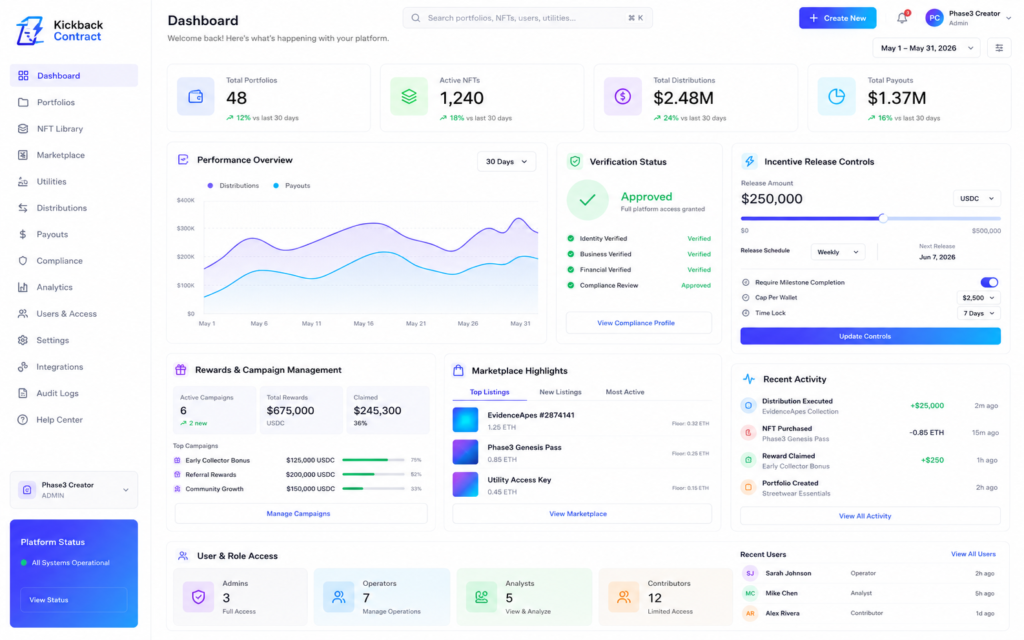Open the filter settings icon beside date range
Image resolution: width=1024 pixels, height=640 pixels.
click(999, 48)
